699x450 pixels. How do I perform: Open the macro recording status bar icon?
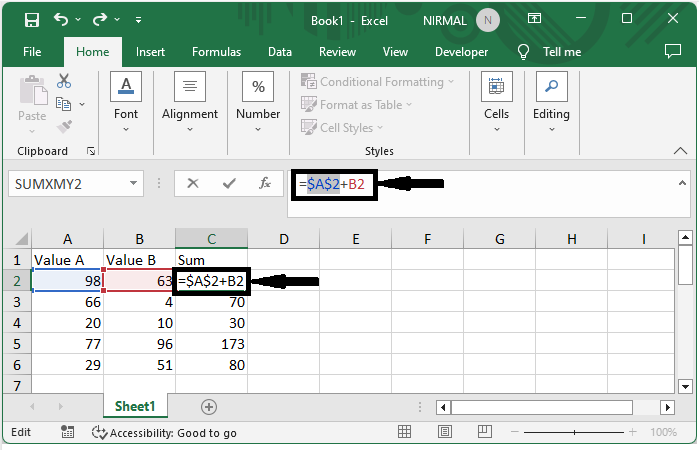70,432
